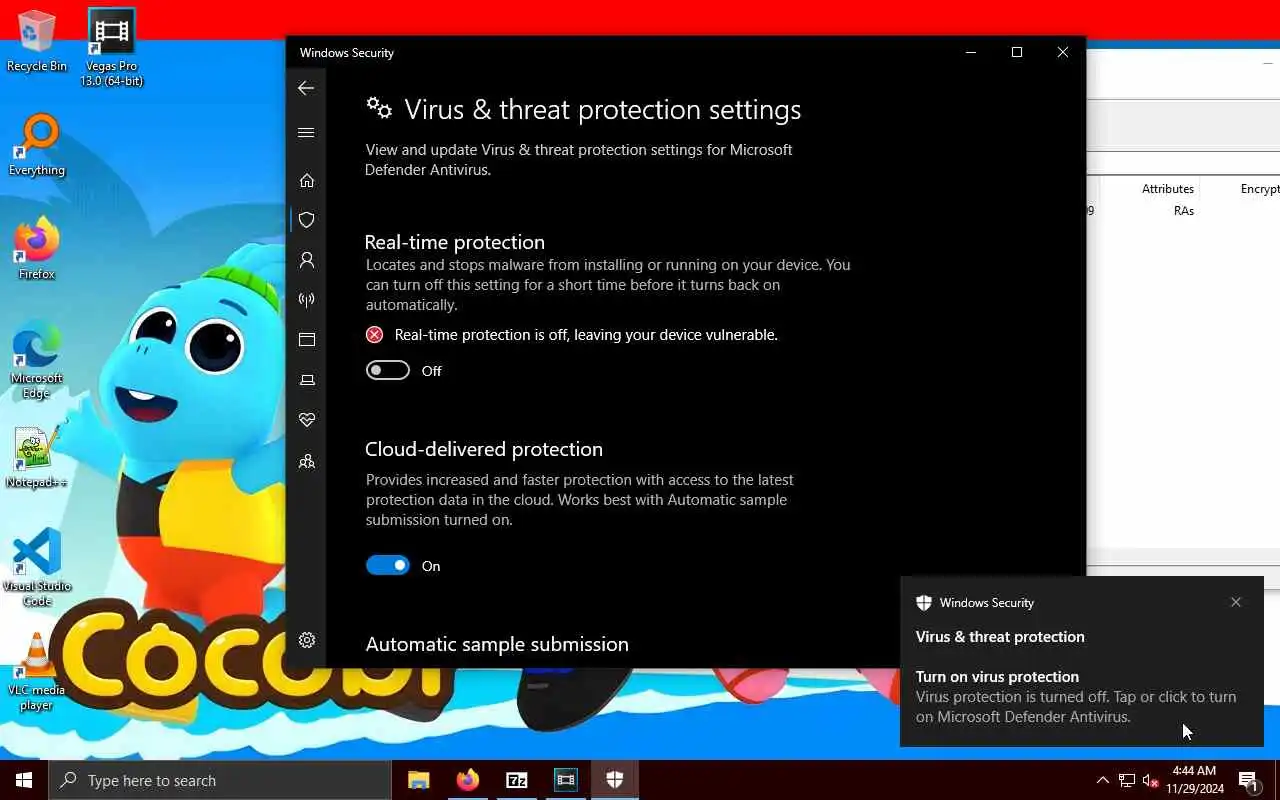
Task: Open the VLC media player desktop shortcut
Action: click(x=37, y=673)
